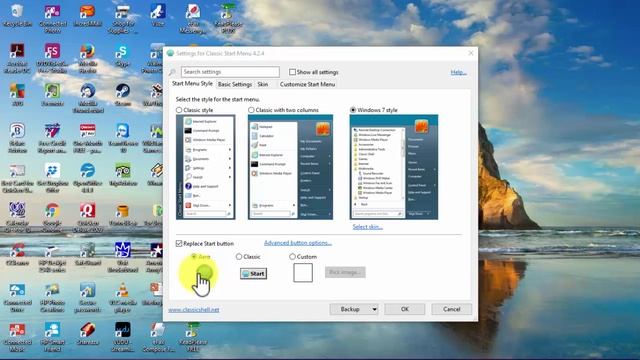This screenshot has width=640, height=360.
Task: Select the Classic style radio button
Action: coord(179,110)
